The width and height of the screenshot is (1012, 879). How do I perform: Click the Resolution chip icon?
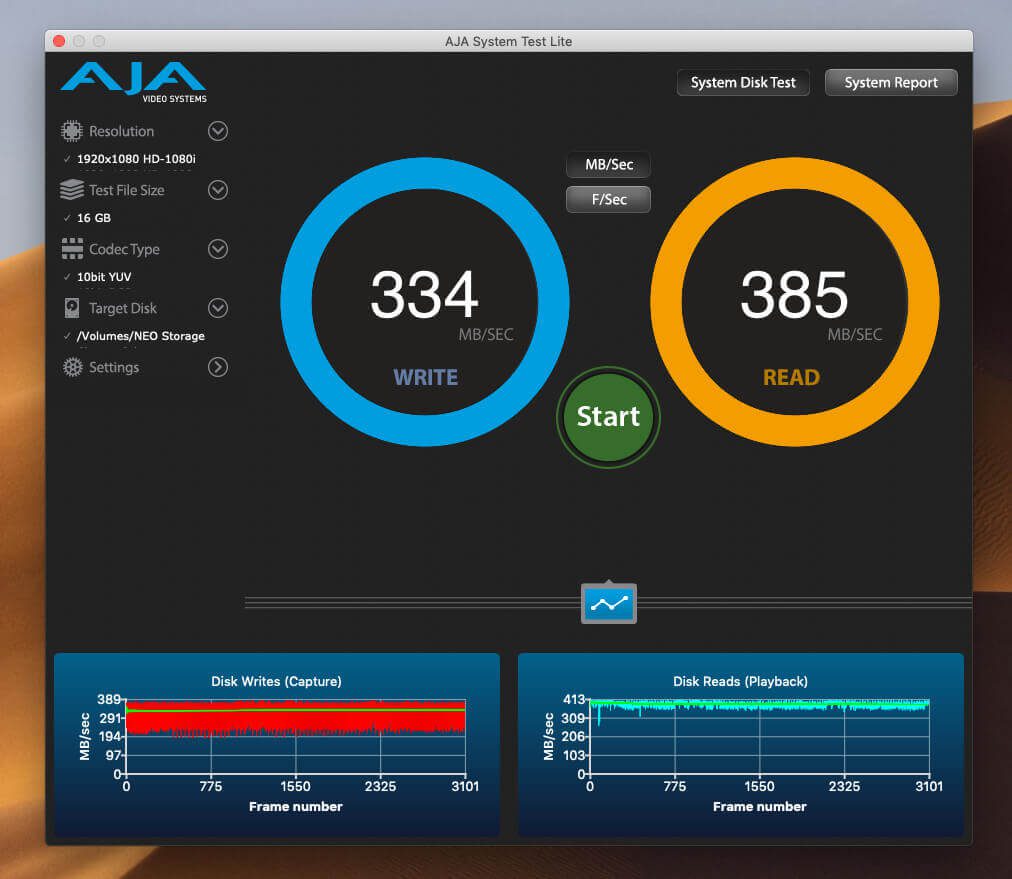(x=72, y=131)
